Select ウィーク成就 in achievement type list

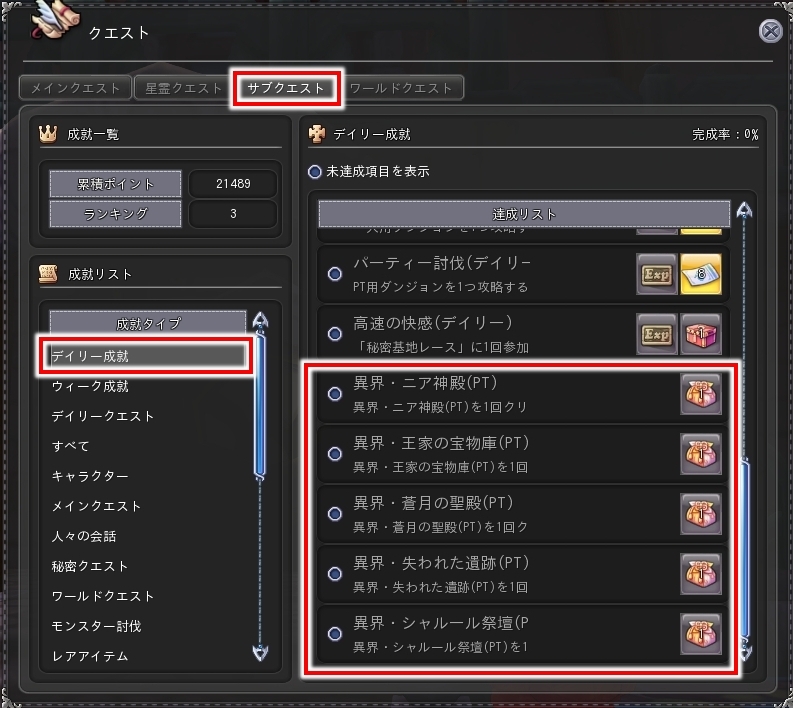[147, 386]
